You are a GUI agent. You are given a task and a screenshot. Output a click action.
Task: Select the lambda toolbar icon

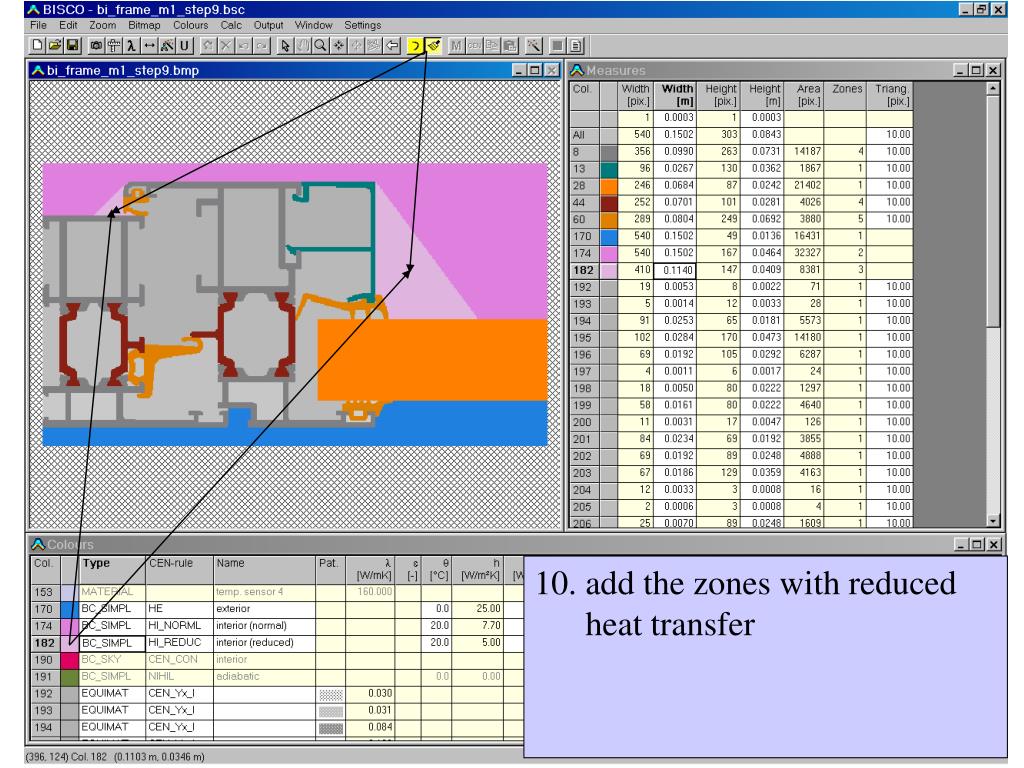tap(131, 46)
